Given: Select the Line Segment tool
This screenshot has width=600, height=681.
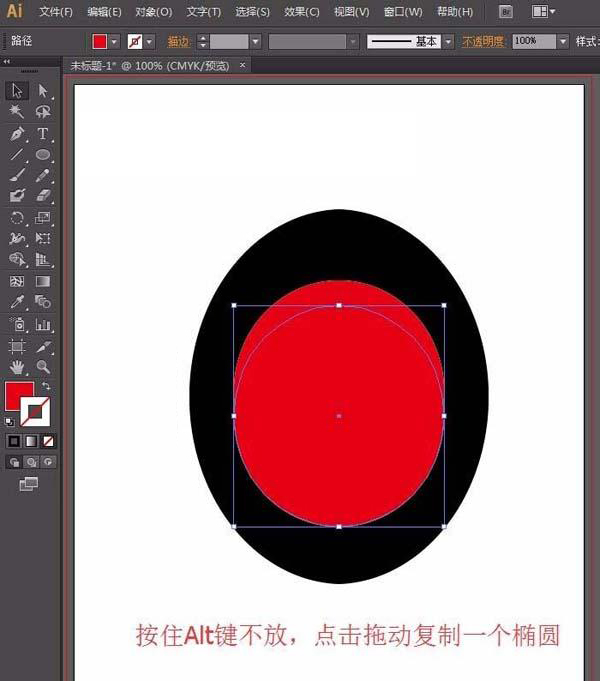Looking at the screenshot, I should pos(17,154).
